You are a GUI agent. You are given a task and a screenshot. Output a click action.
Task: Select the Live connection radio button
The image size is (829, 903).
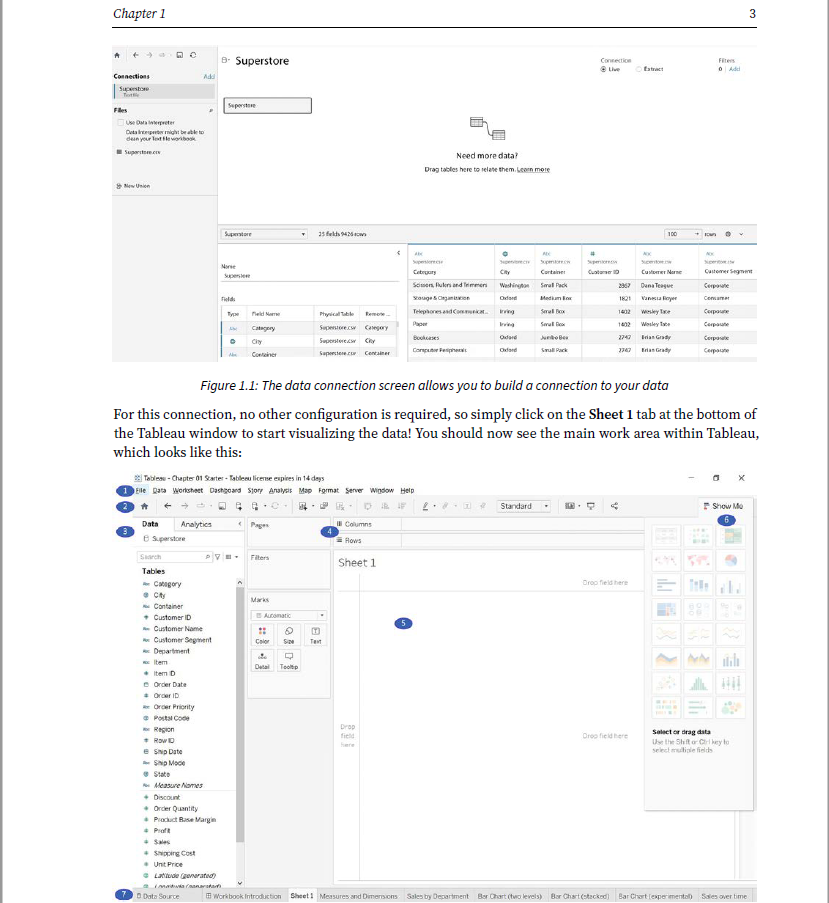point(603,69)
